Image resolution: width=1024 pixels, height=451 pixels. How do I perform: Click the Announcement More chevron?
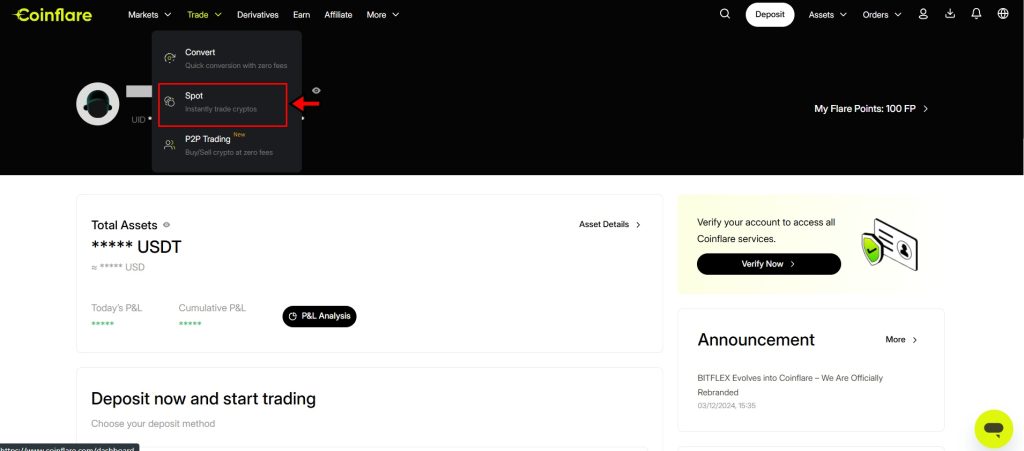[x=914, y=340]
